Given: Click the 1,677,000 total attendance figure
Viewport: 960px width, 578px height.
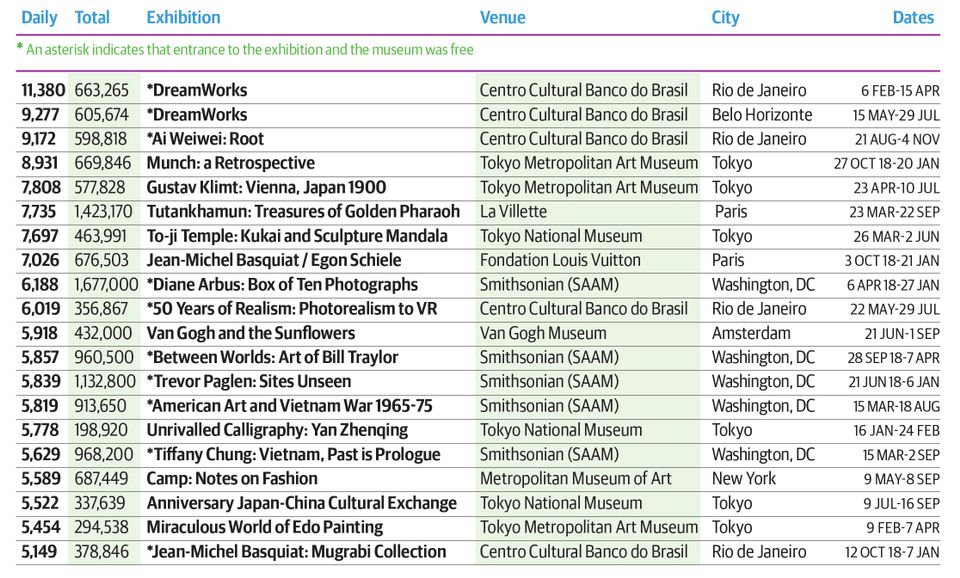Looking at the screenshot, I should (x=106, y=285).
